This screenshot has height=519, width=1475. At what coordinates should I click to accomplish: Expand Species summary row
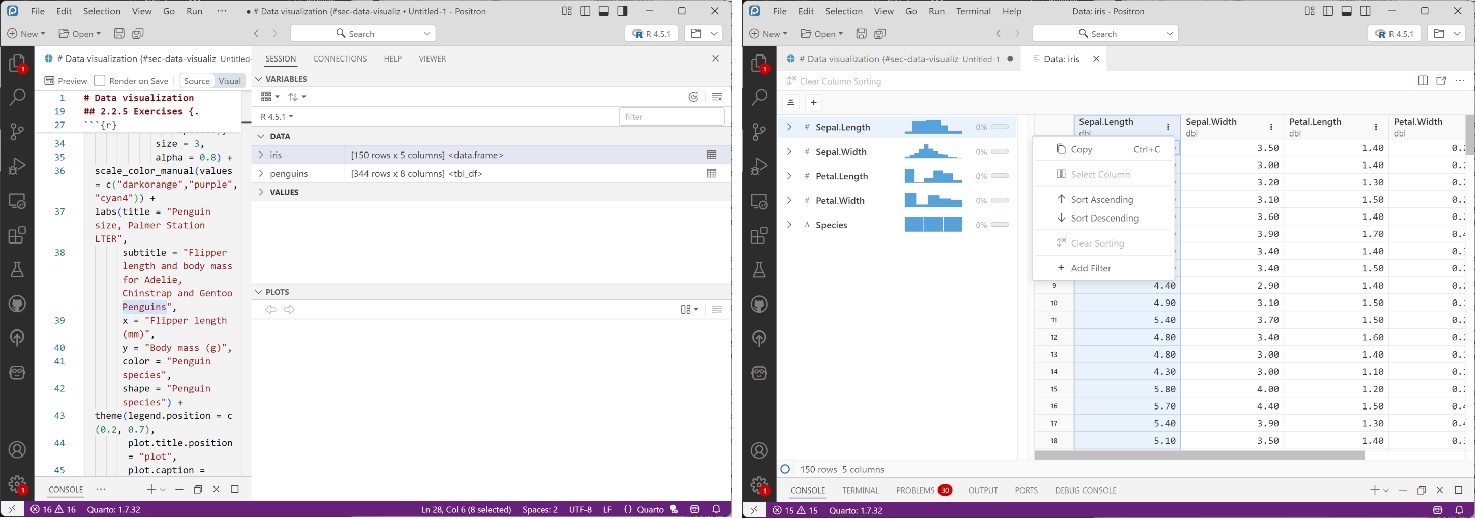pyautogui.click(x=789, y=225)
